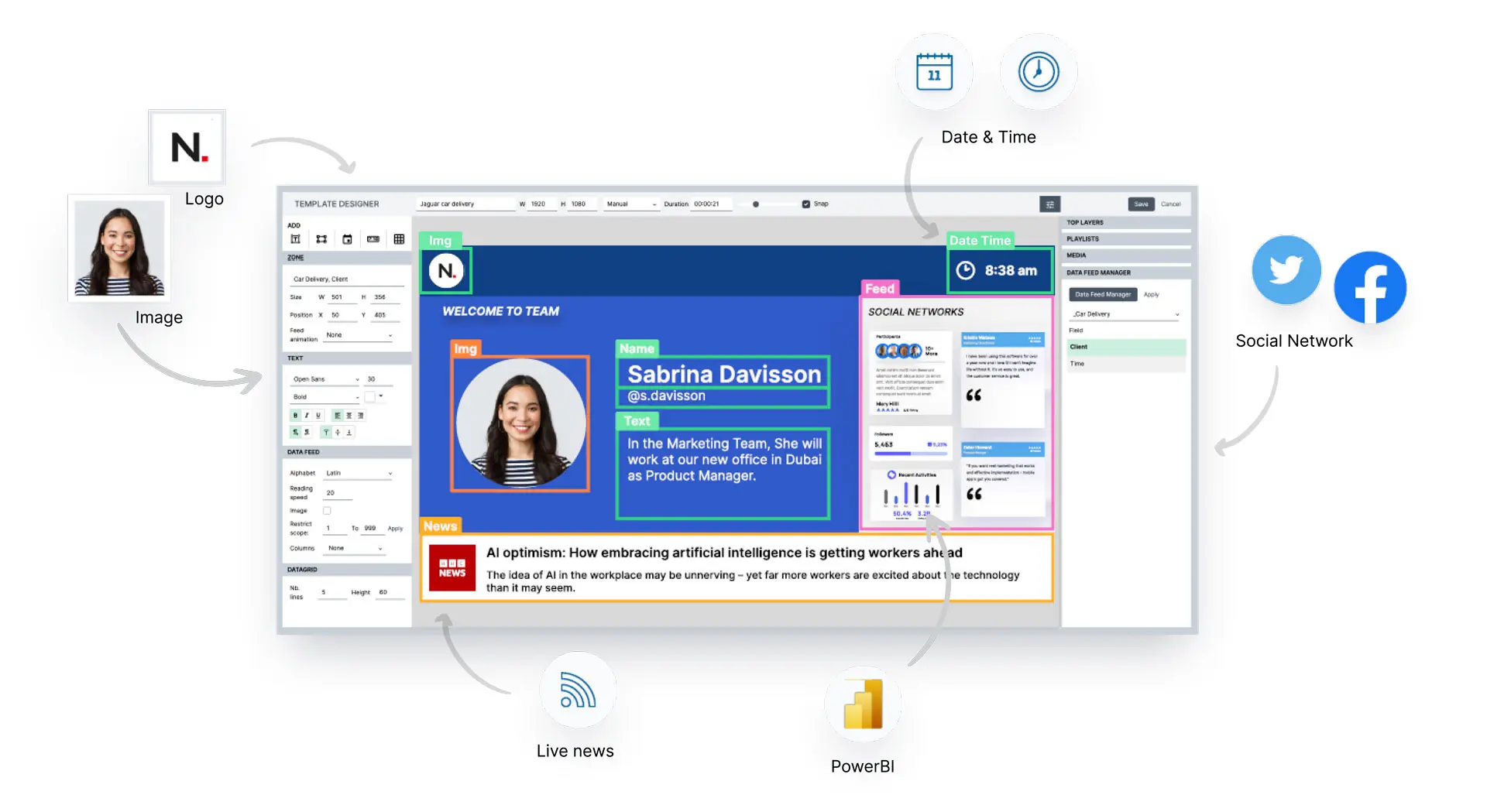Toggle bold text formatting

pyautogui.click(x=295, y=416)
